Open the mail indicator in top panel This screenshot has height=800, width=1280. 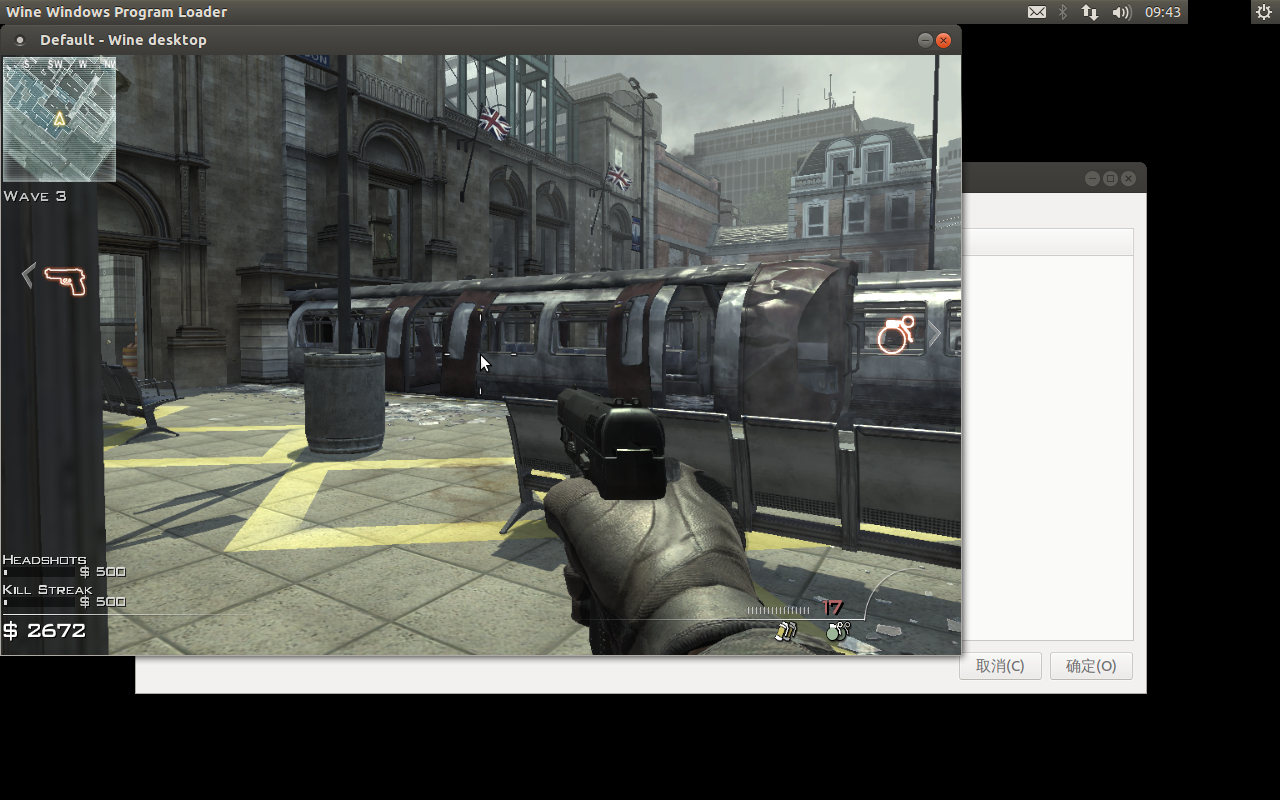[1037, 12]
